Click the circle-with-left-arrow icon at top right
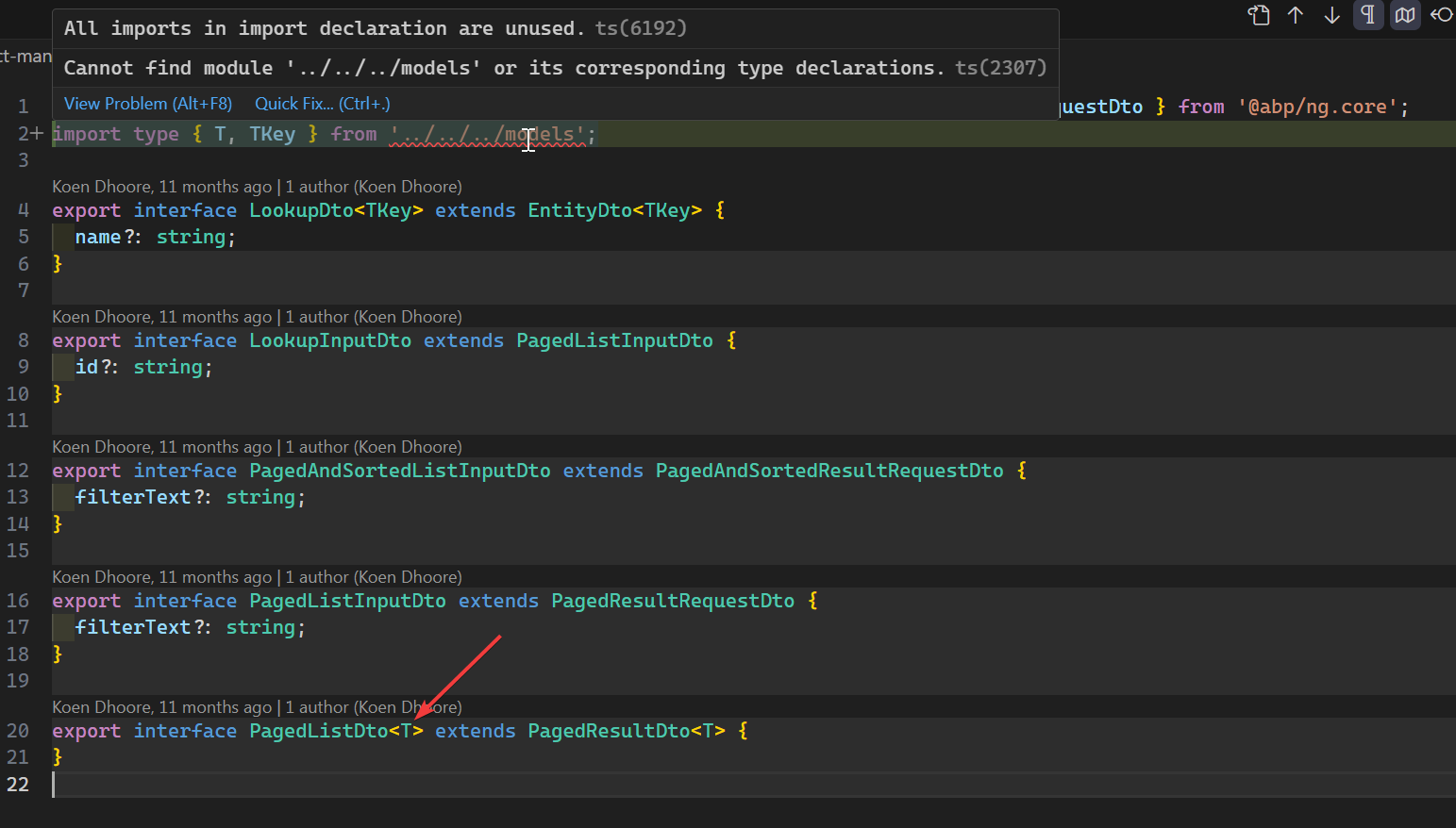Screen dimensions: 1456x828 tap(1441, 15)
